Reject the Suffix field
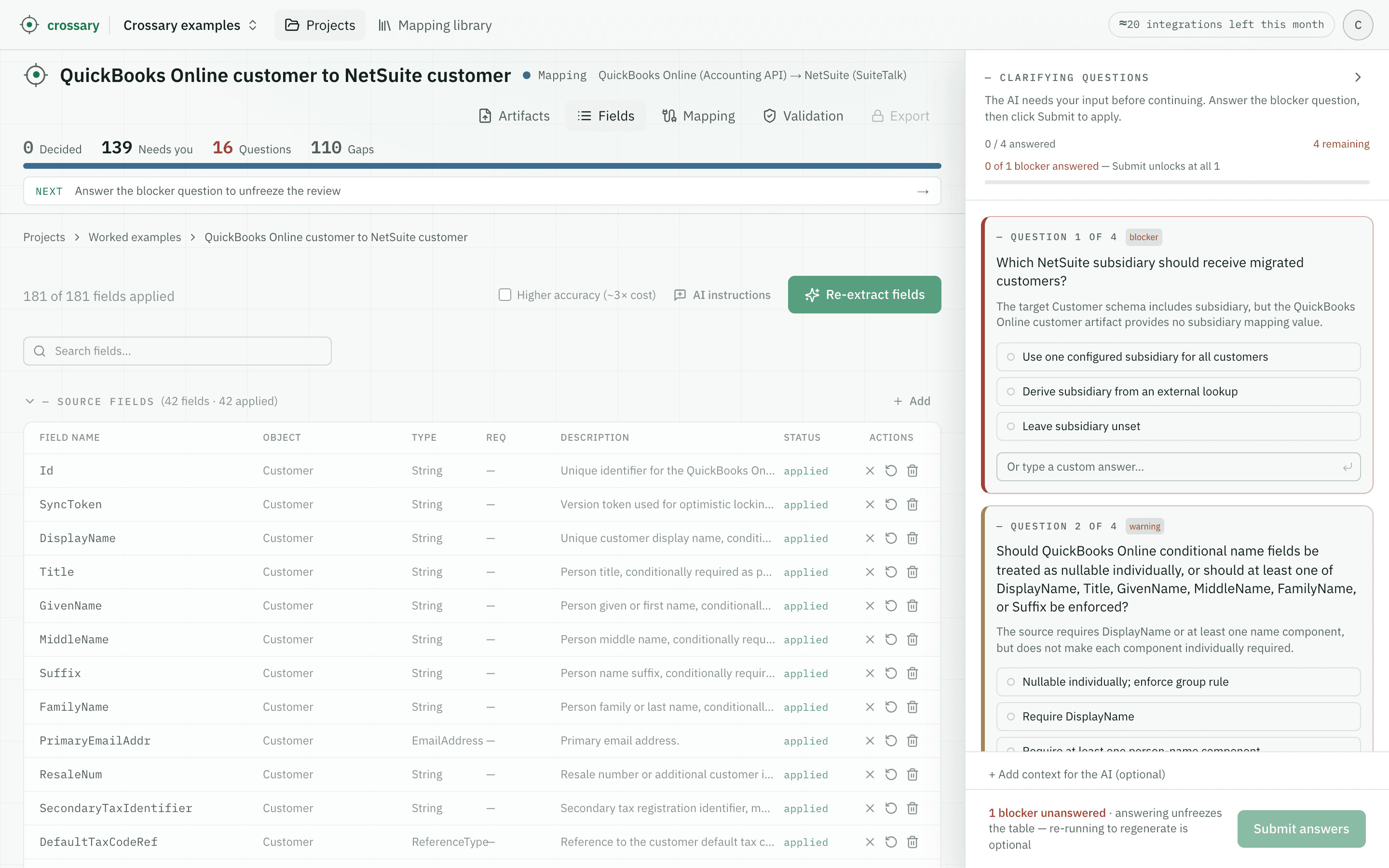Viewport: 1389px width, 868px height. click(x=870, y=673)
